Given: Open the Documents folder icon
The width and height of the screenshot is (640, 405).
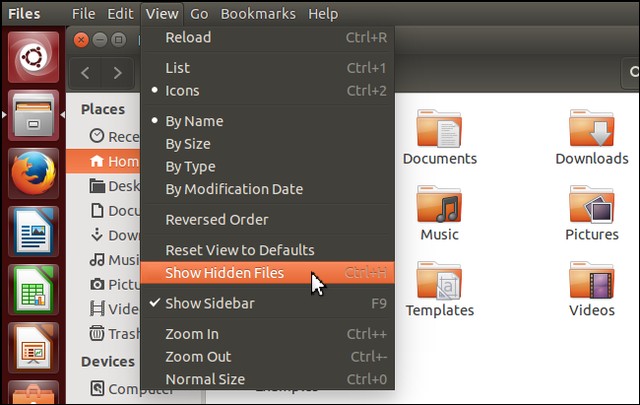Looking at the screenshot, I should [440, 129].
